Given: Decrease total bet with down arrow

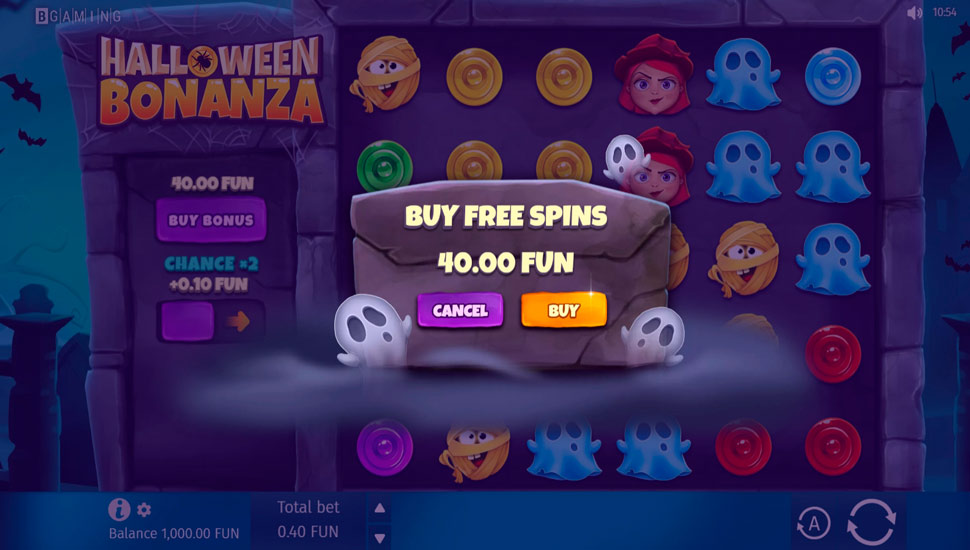Looking at the screenshot, I should 380,538.
